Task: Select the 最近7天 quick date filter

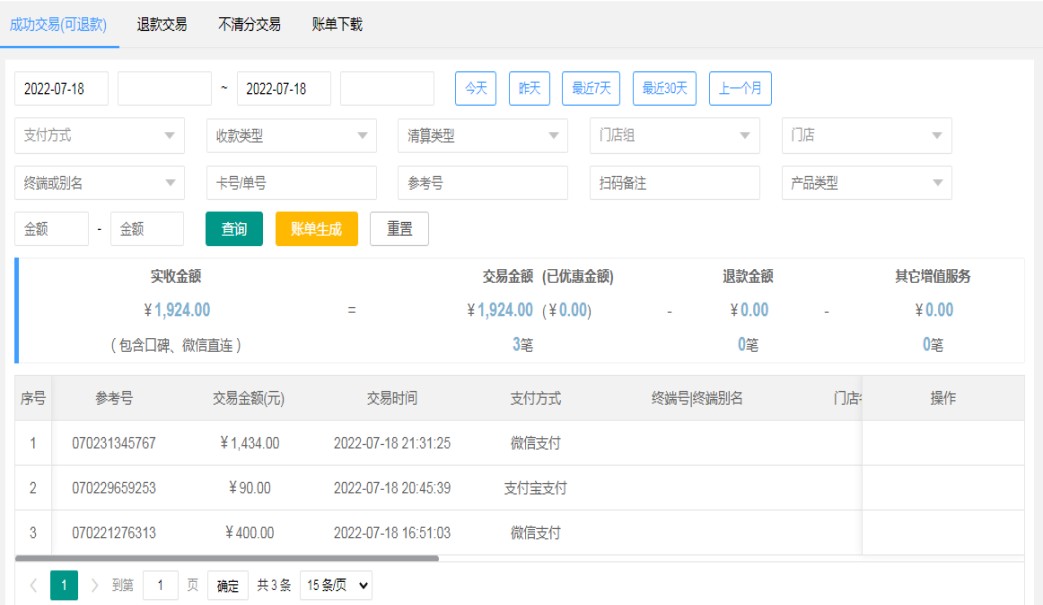Action: (x=591, y=88)
